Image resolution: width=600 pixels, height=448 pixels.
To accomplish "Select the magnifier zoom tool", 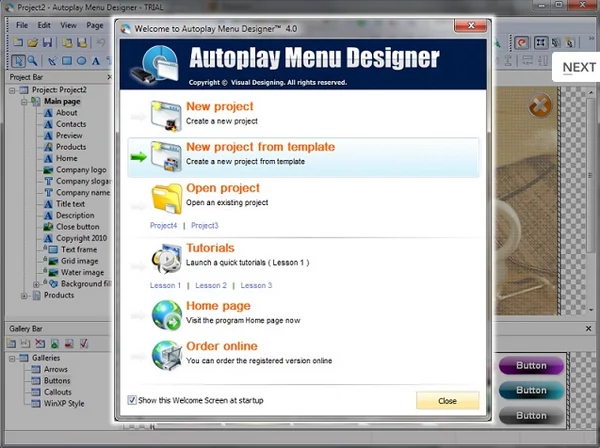I will (x=33, y=60).
